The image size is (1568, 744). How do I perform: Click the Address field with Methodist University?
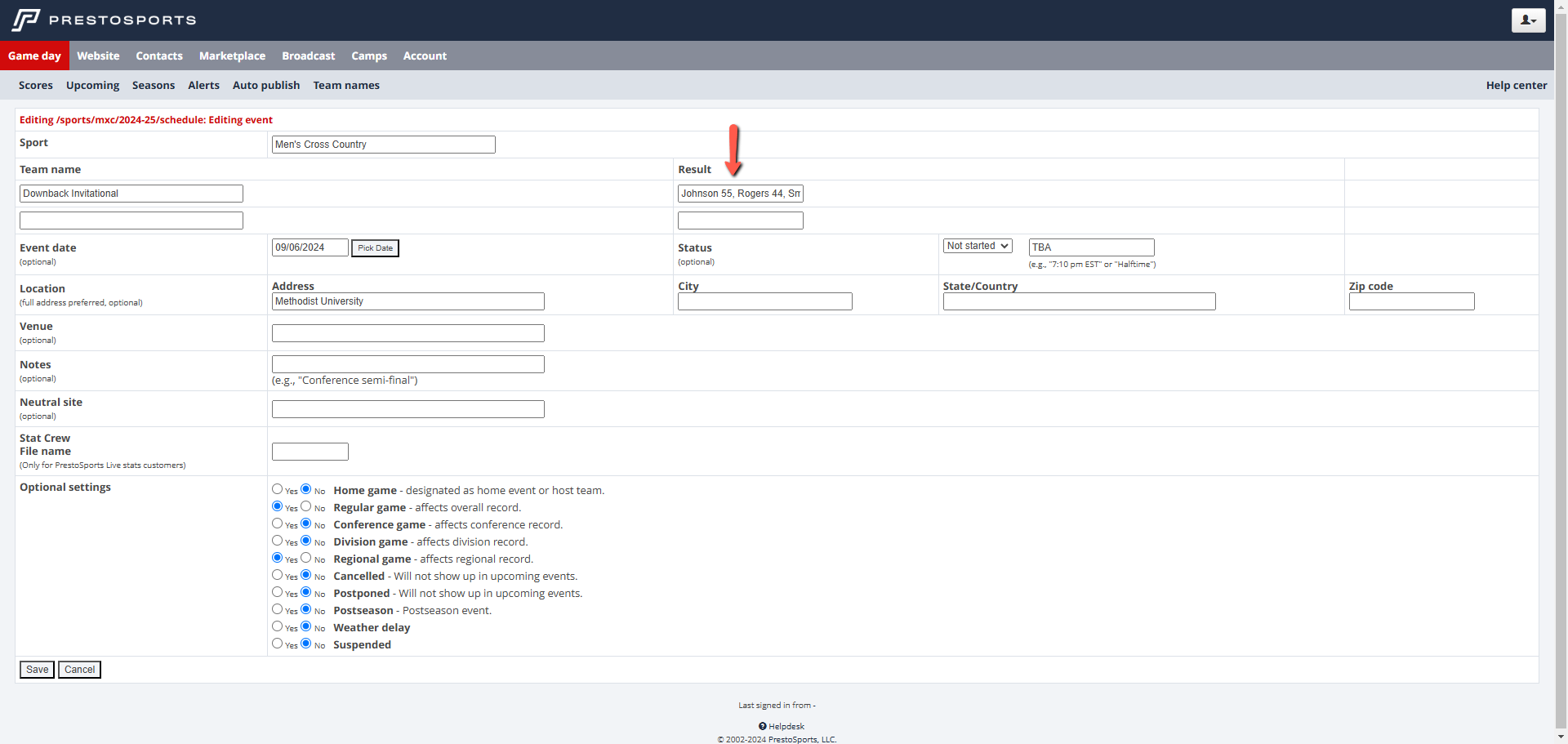[x=408, y=301]
